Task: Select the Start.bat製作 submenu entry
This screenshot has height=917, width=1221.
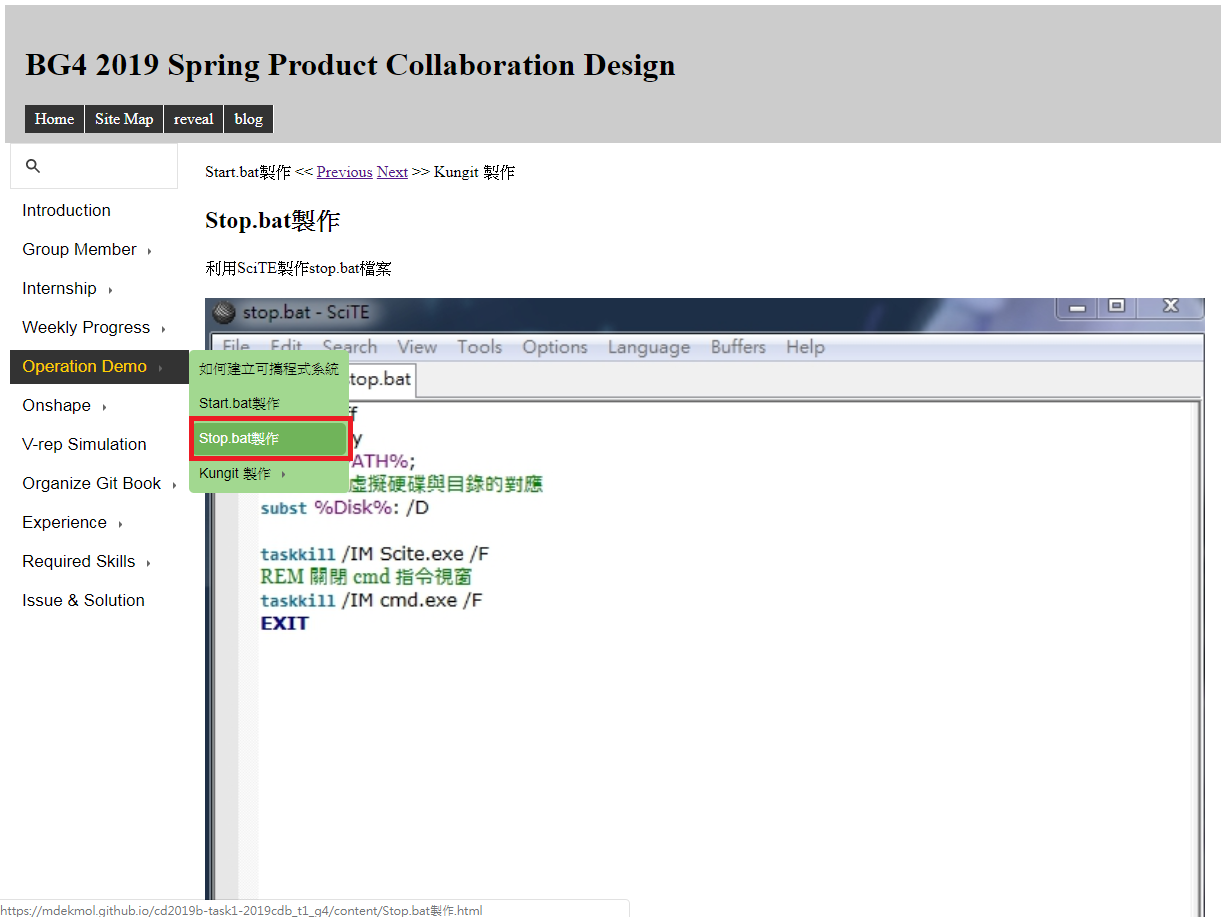Action: (239, 404)
